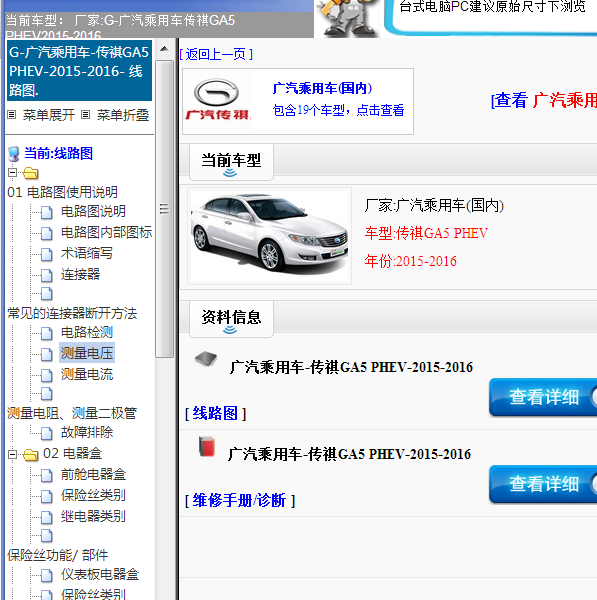This screenshot has width=597, height=600.
Task: Click the page icon for 术语缩写
Action: point(47,254)
